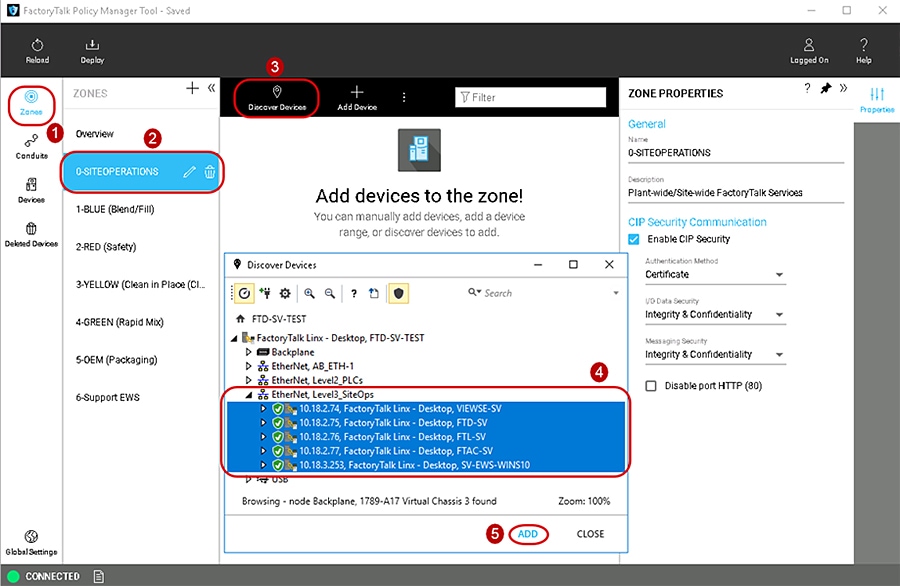Select the 4-GREEN (Rapid Mix) zone
This screenshot has height=586, width=900.
pyautogui.click(x=119, y=322)
